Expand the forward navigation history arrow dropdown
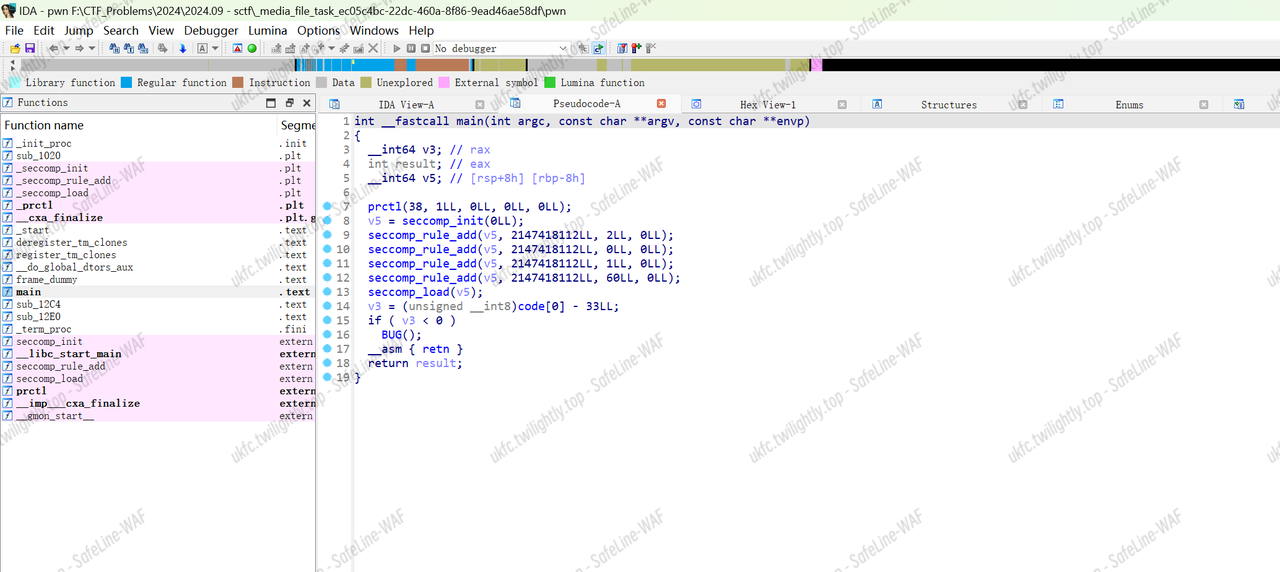Image resolution: width=1280 pixels, height=572 pixels. point(92,48)
